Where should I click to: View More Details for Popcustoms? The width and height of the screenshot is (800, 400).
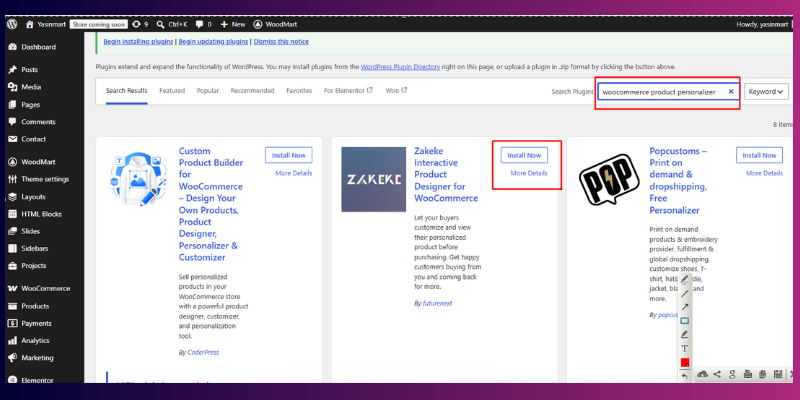(x=764, y=173)
